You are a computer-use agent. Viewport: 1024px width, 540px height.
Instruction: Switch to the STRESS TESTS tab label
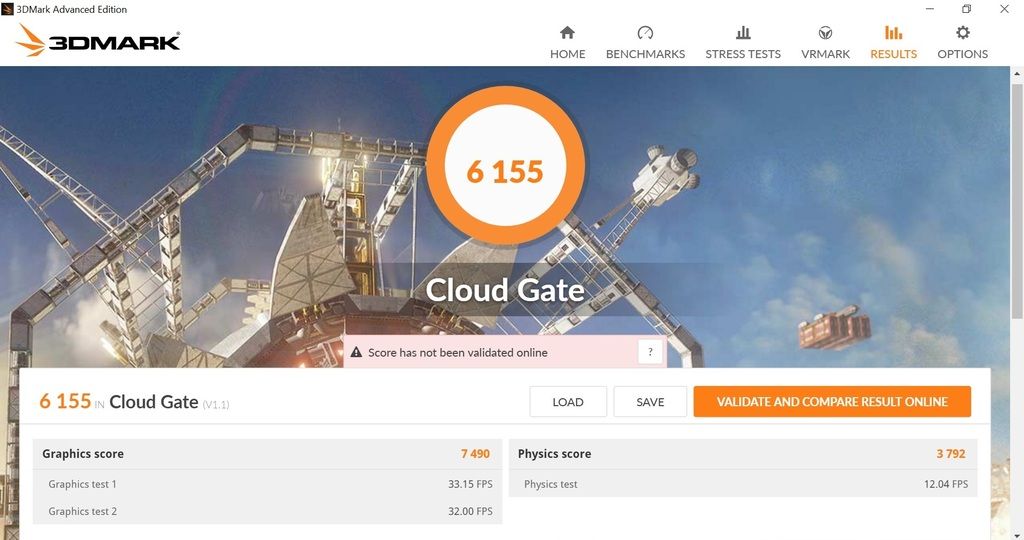click(743, 54)
